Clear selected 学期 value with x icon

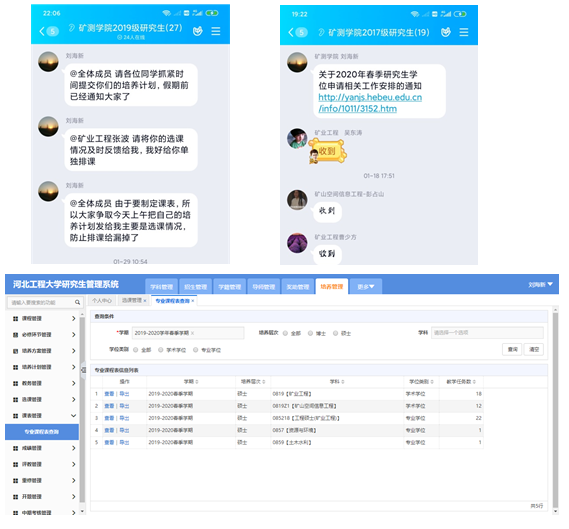(x=192, y=333)
